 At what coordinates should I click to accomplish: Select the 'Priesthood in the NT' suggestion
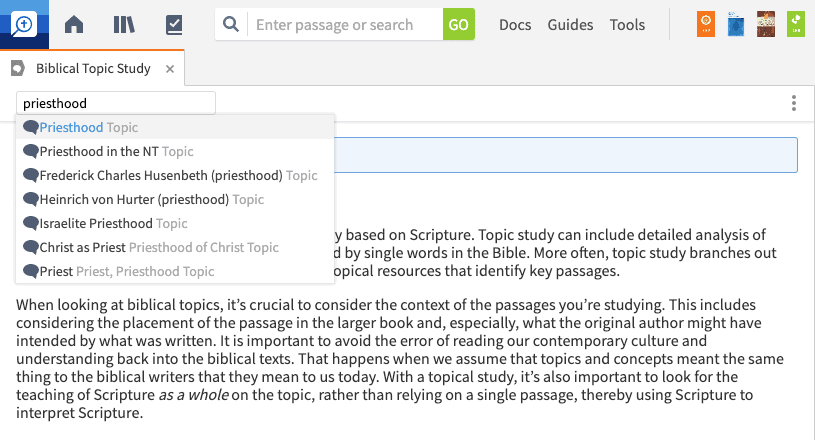point(99,152)
